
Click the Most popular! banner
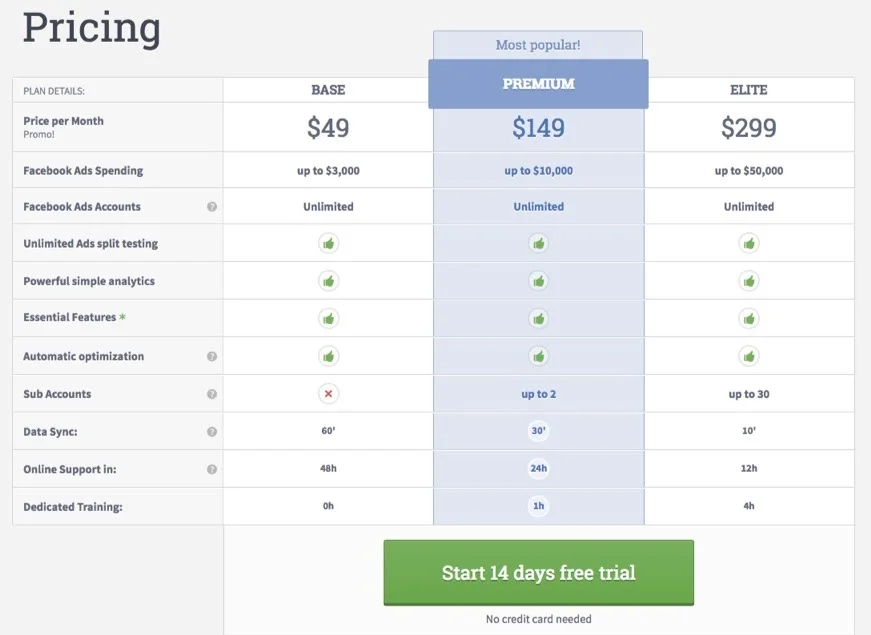(538, 45)
